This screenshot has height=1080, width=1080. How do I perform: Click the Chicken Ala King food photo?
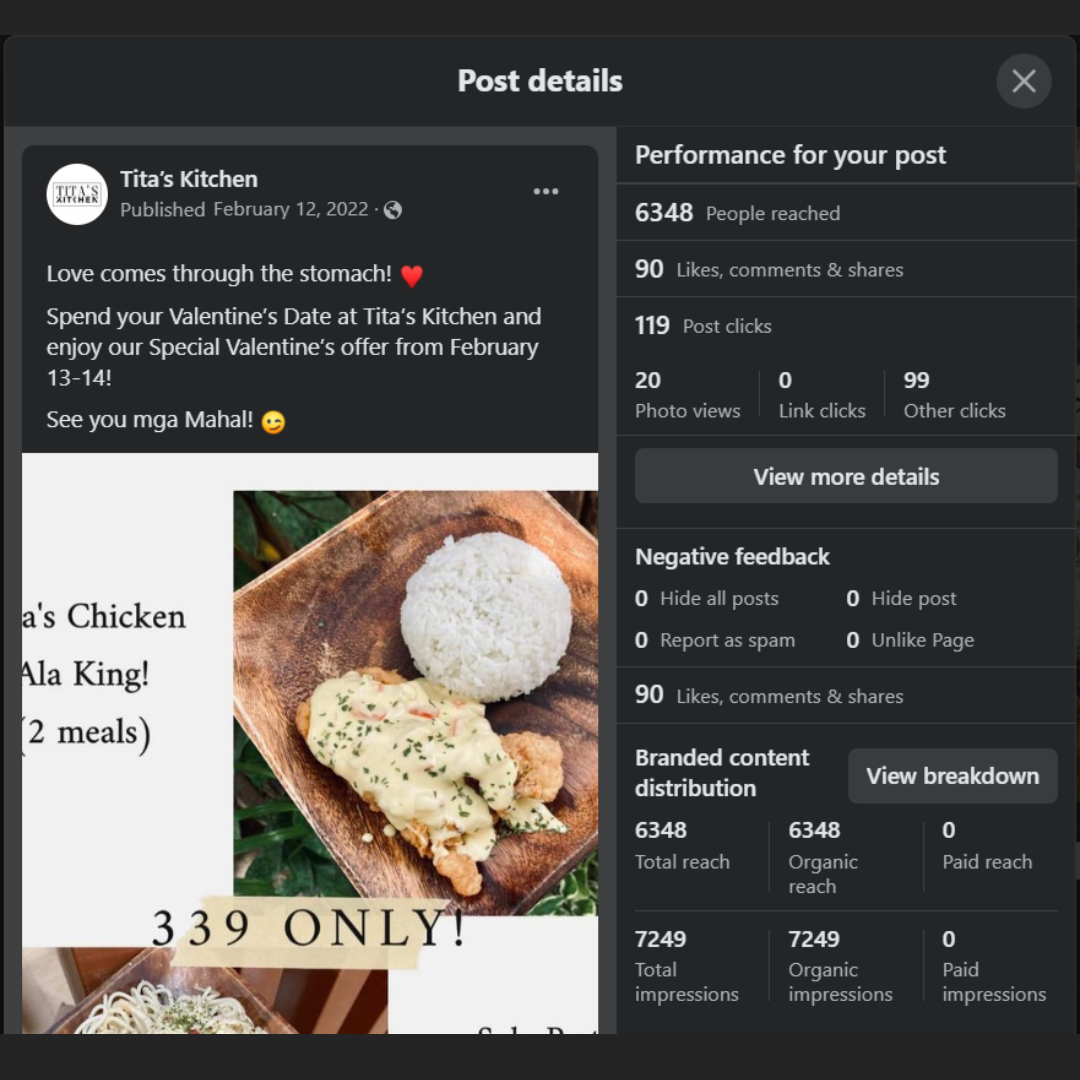click(x=415, y=702)
